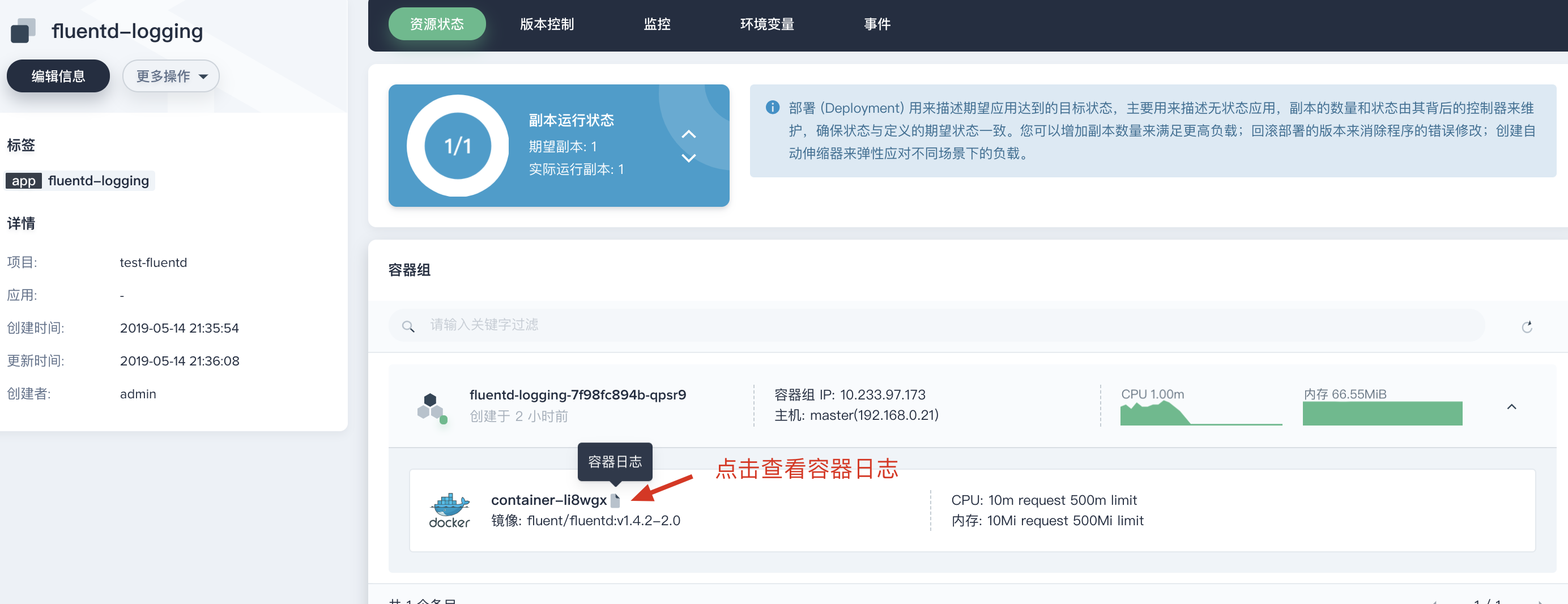Image resolution: width=1568 pixels, height=604 pixels.
Task: Click CPU: 10m request 500m limit text
Action: 1044,500
